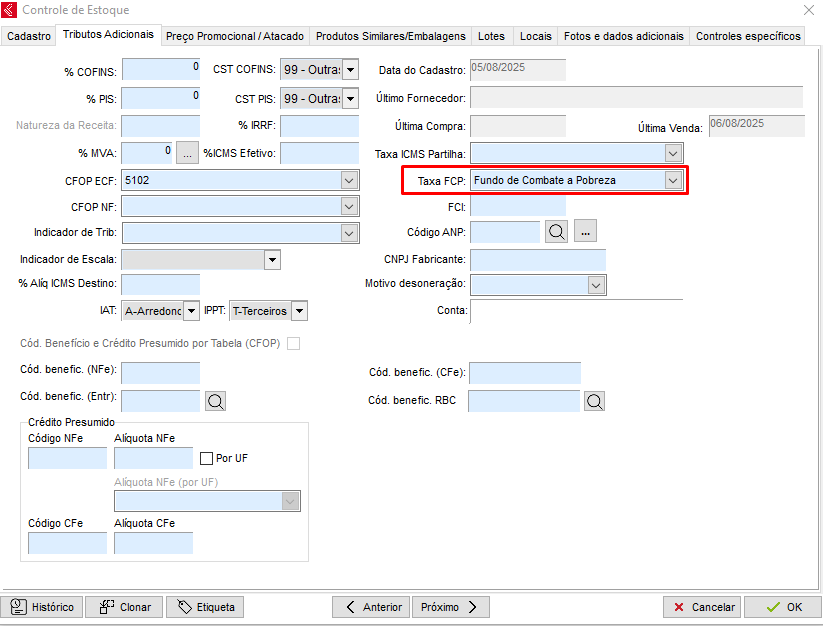This screenshot has height=626, width=823.
Task: Switch to the Cadastro tab
Action: [29, 36]
